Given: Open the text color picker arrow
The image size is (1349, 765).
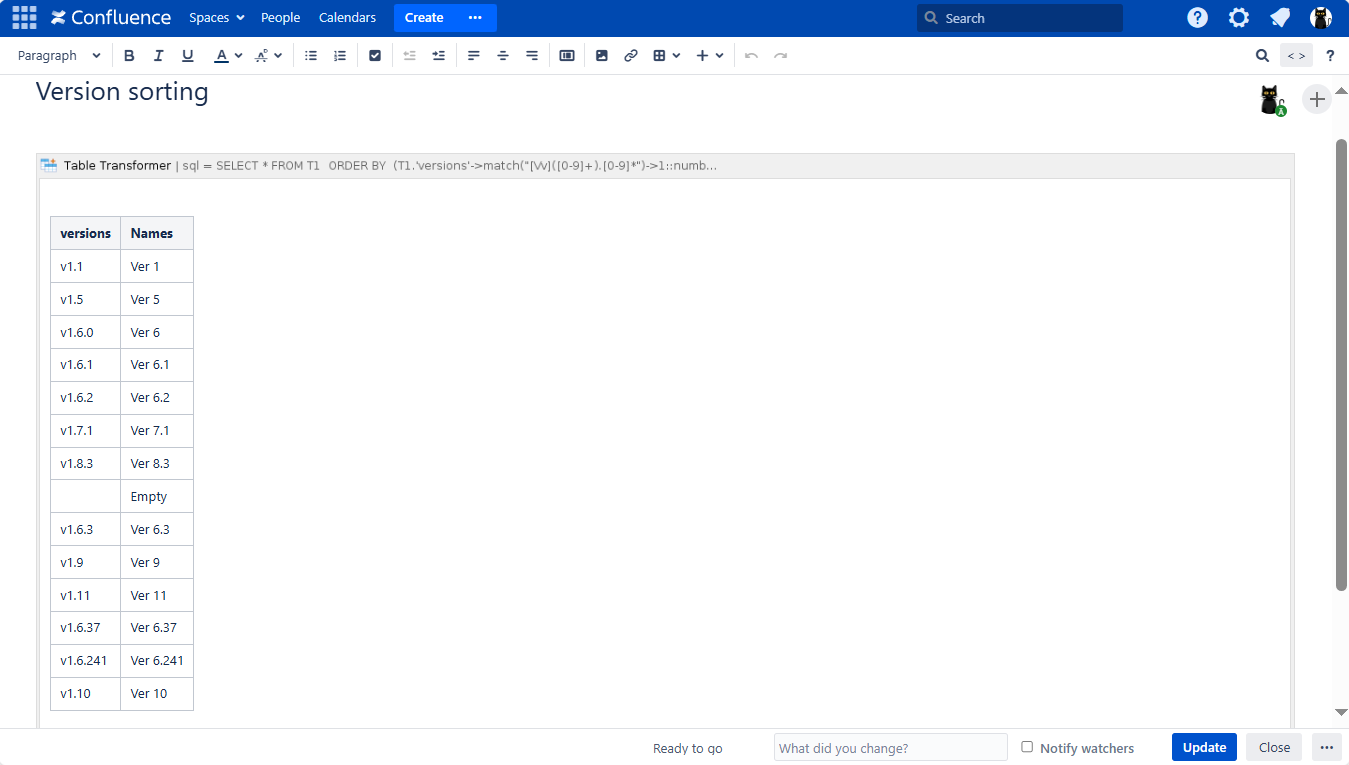Looking at the screenshot, I should (x=238, y=56).
